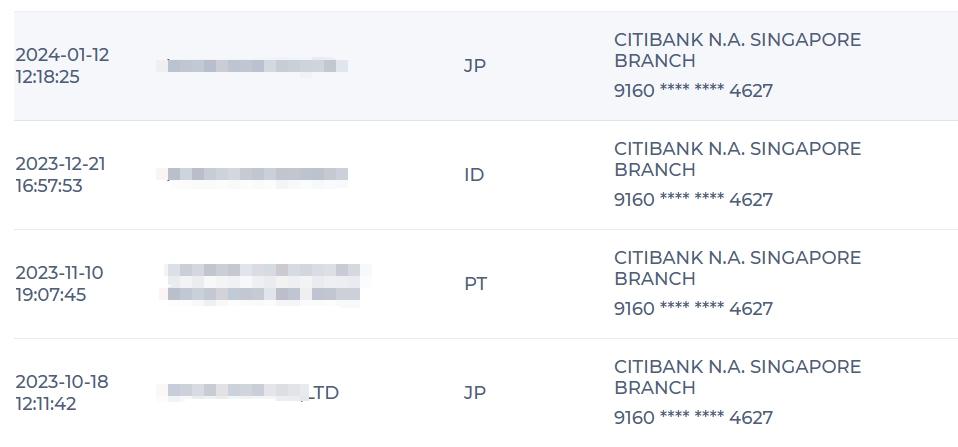The image size is (958, 447).
Task: Click blurred name in 2024-01-12 row
Action: [x=252, y=66]
